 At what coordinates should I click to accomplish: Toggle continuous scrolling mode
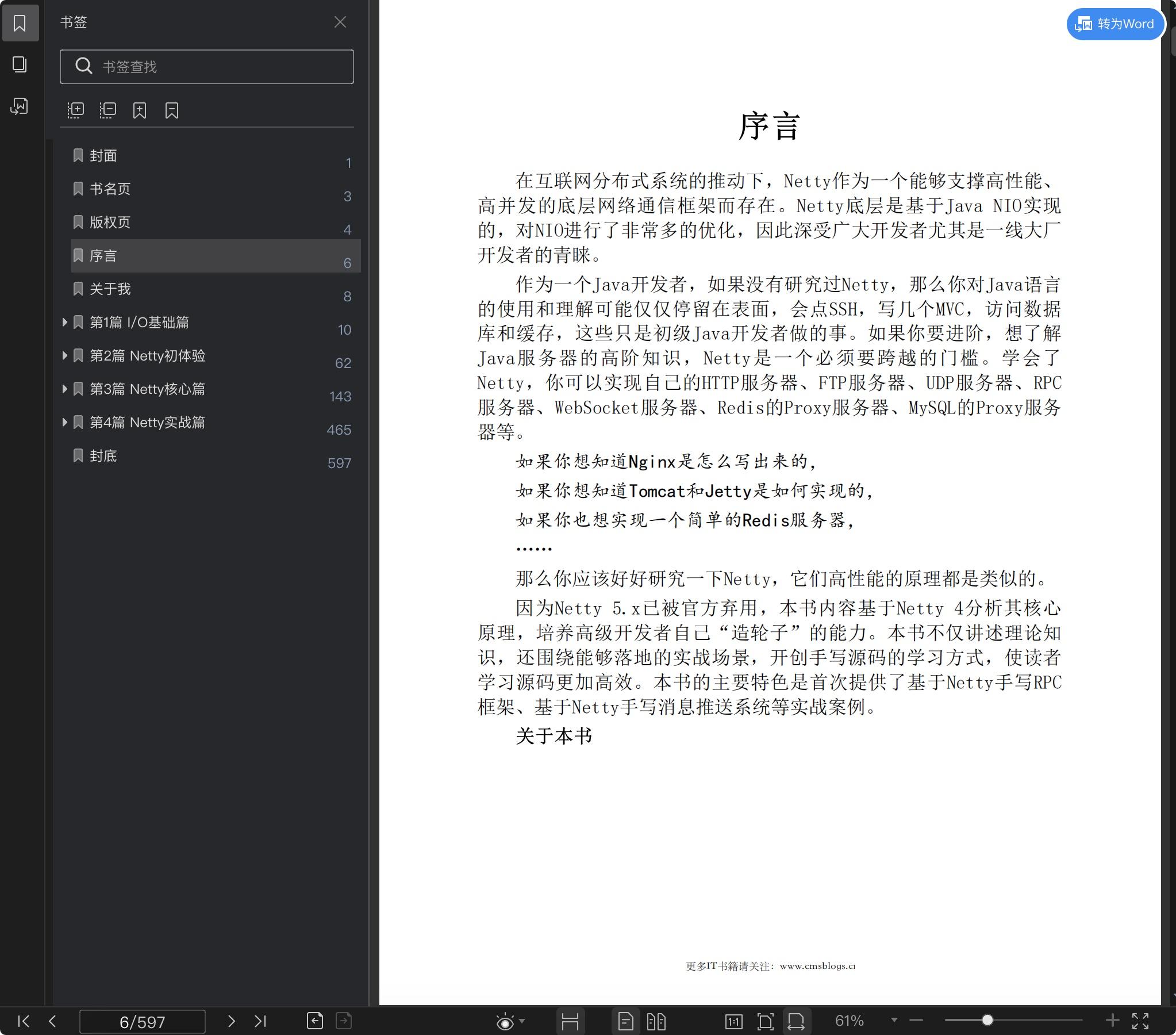570,1022
